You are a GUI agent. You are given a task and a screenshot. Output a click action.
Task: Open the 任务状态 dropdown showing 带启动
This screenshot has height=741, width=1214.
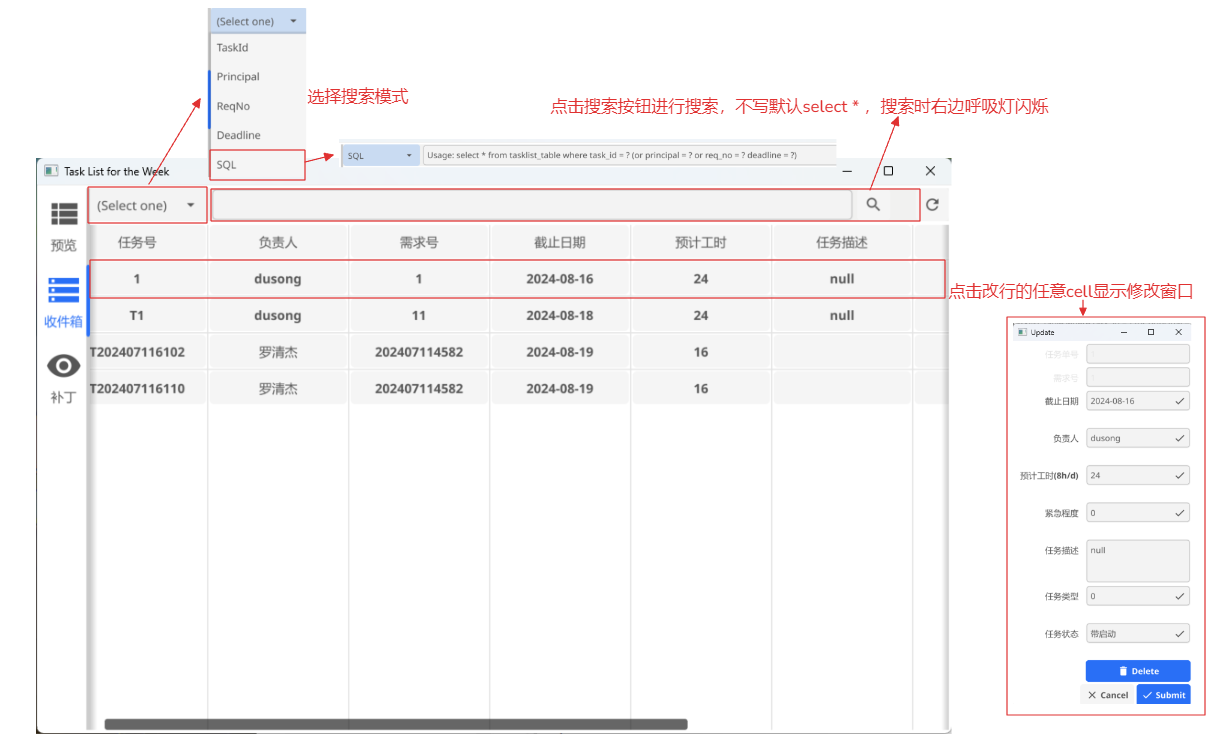[x=1137, y=633]
